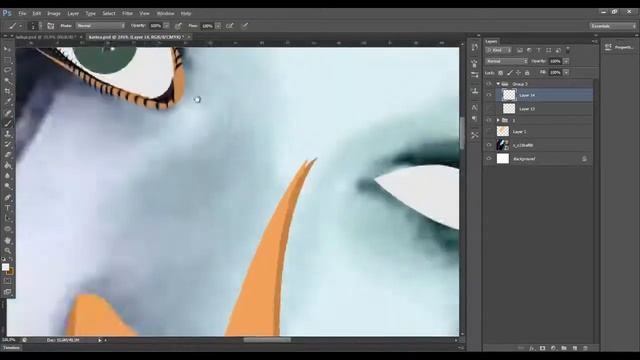
Task: Open the Filter menu
Action: (x=127, y=13)
